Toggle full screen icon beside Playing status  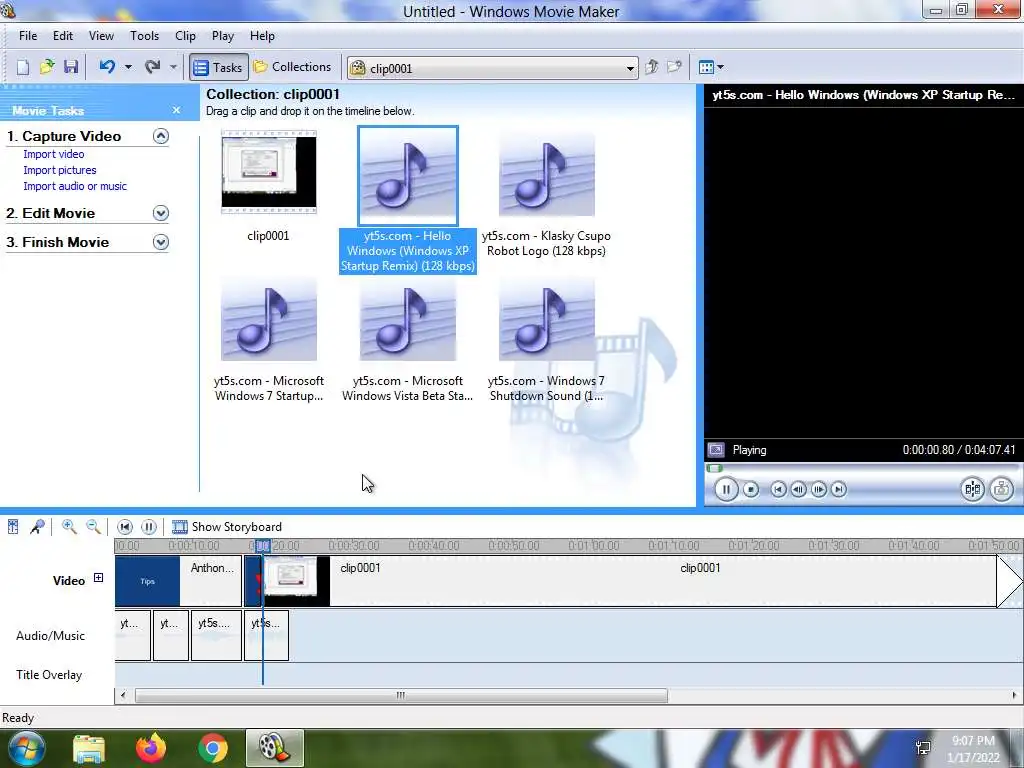[x=716, y=450]
